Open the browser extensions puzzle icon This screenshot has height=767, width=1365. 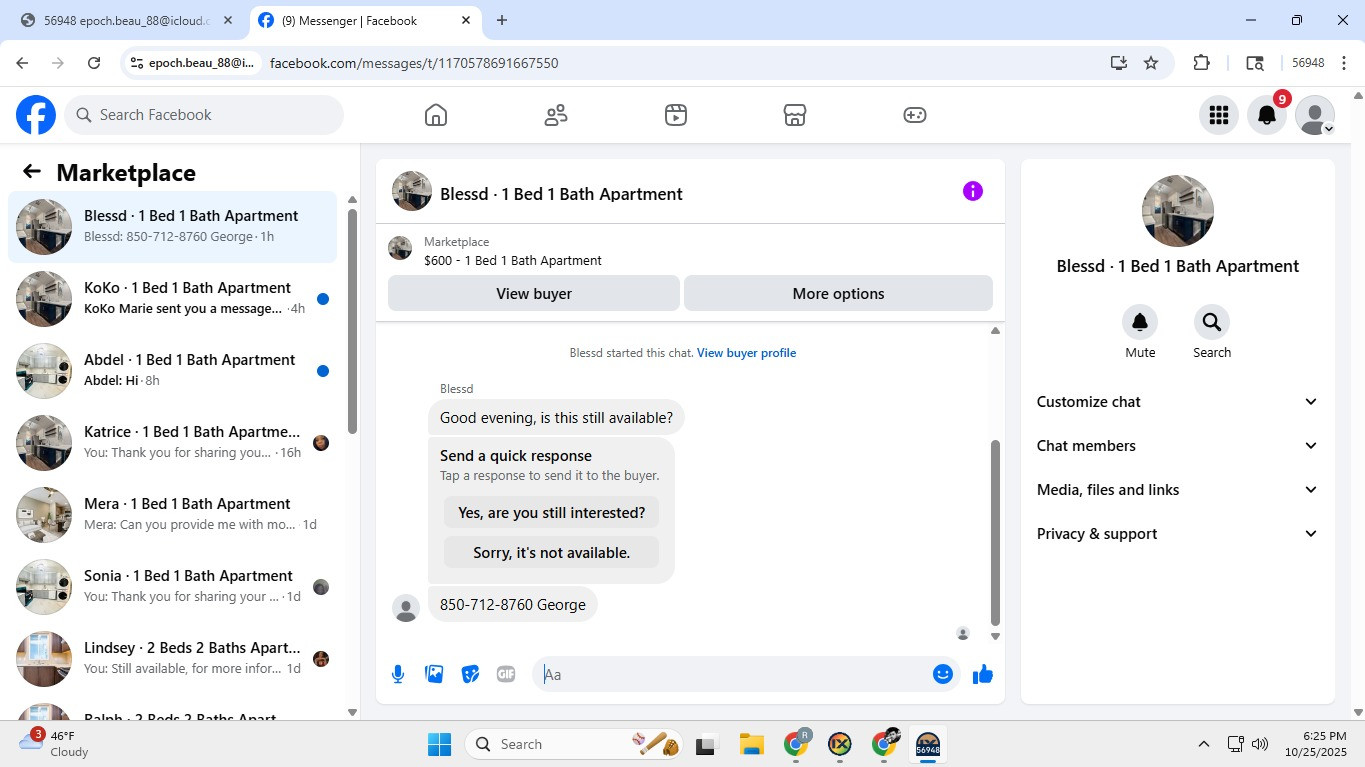[x=1202, y=63]
